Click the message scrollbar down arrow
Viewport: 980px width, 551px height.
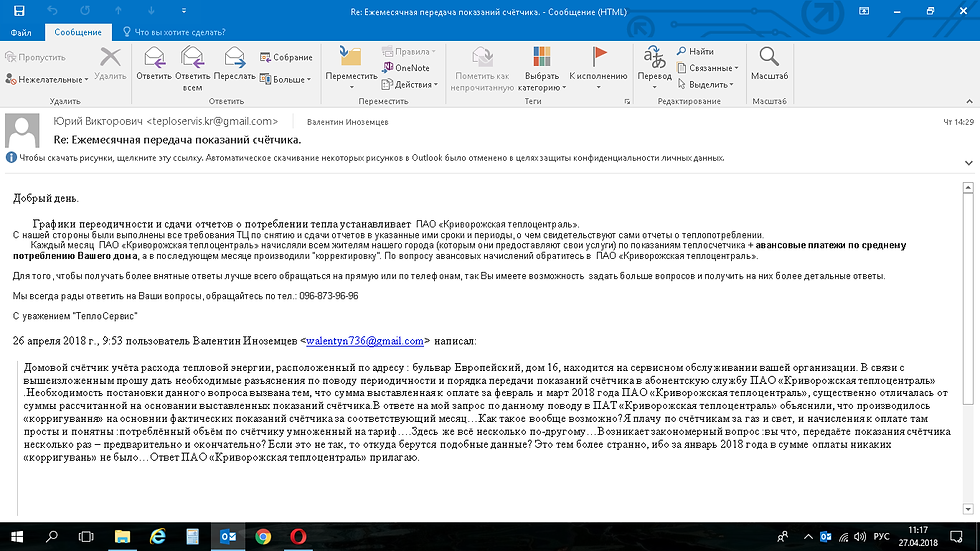[x=968, y=509]
